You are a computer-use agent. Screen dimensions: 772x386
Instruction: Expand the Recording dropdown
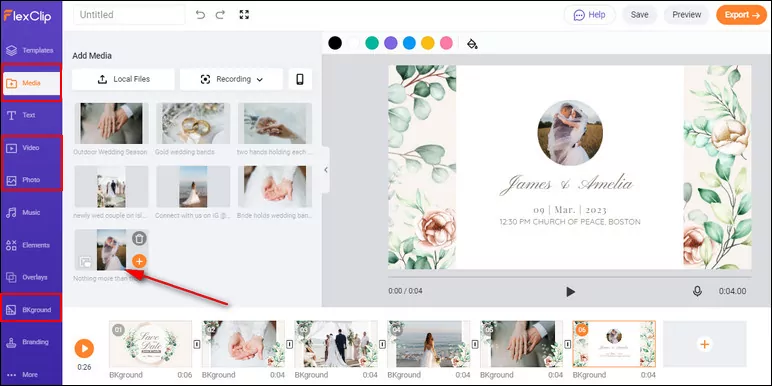coord(231,79)
